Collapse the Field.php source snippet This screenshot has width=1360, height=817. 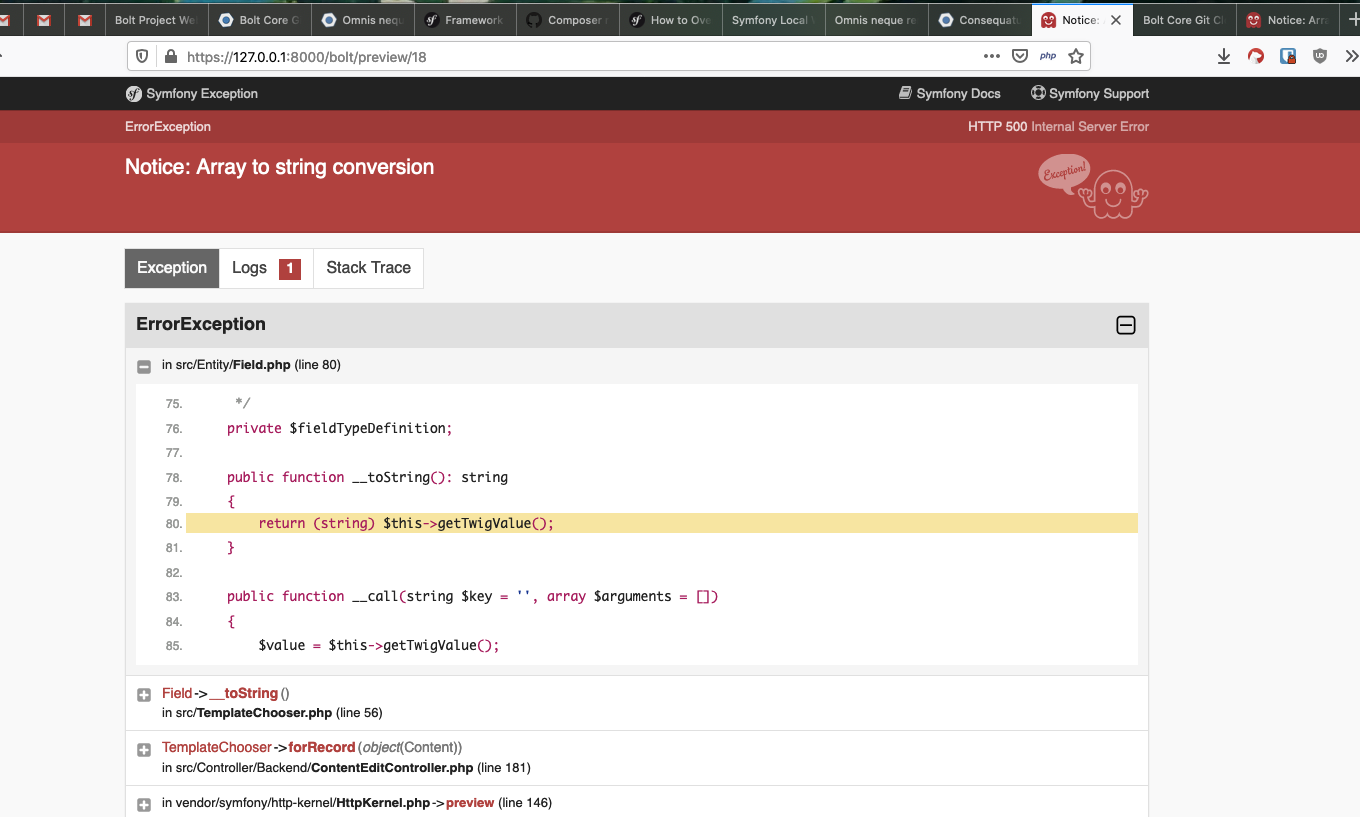(143, 365)
